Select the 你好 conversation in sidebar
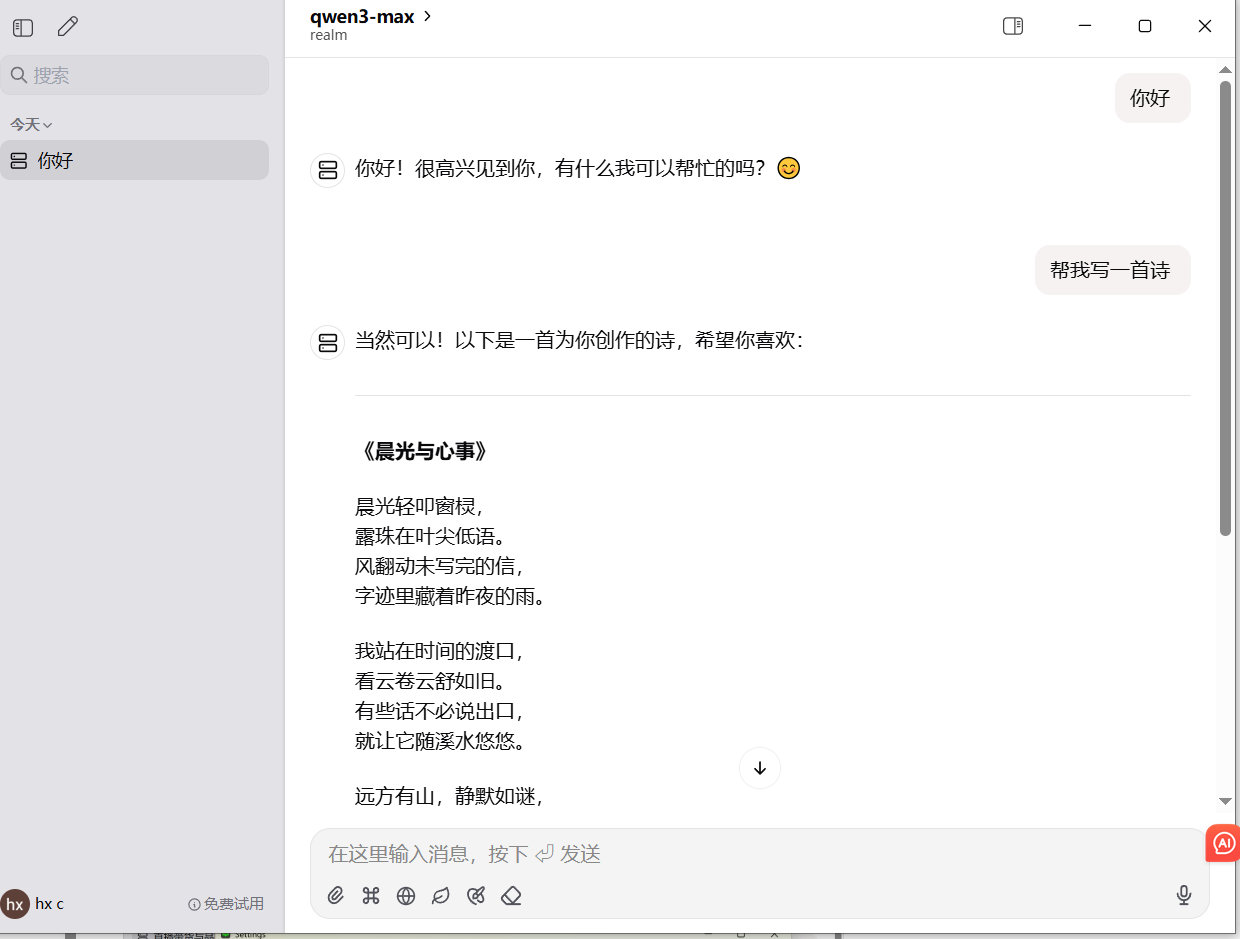Viewport: 1240px width, 939px height. click(x=135, y=160)
